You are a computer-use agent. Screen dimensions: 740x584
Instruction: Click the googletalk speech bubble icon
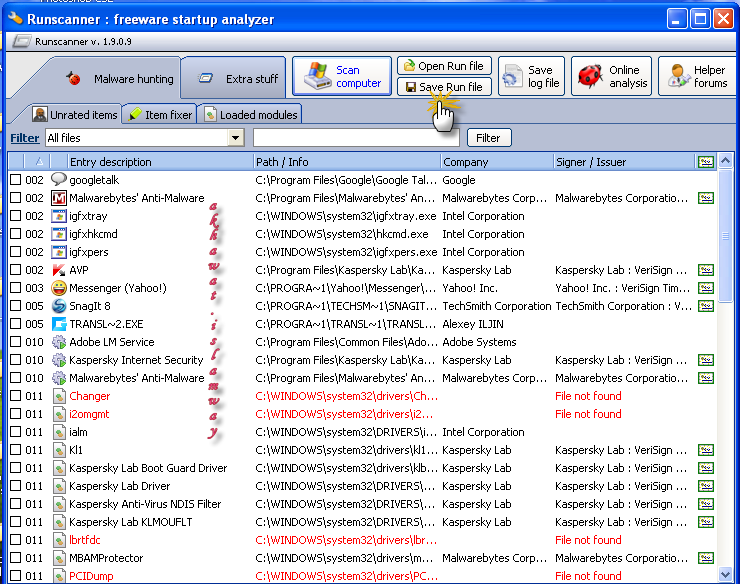59,179
